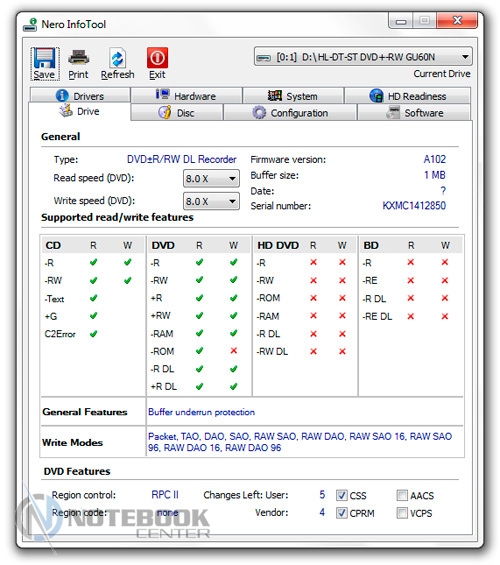Minimize the Nero InfoTool window
This screenshot has height=565, width=500.
(401, 21)
